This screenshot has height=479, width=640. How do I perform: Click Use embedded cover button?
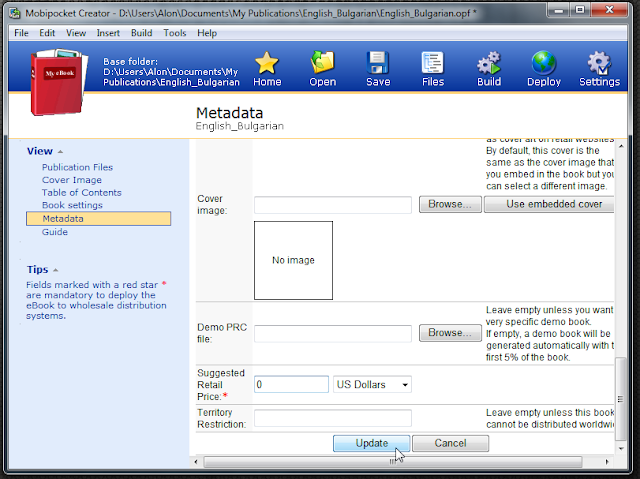coord(549,204)
